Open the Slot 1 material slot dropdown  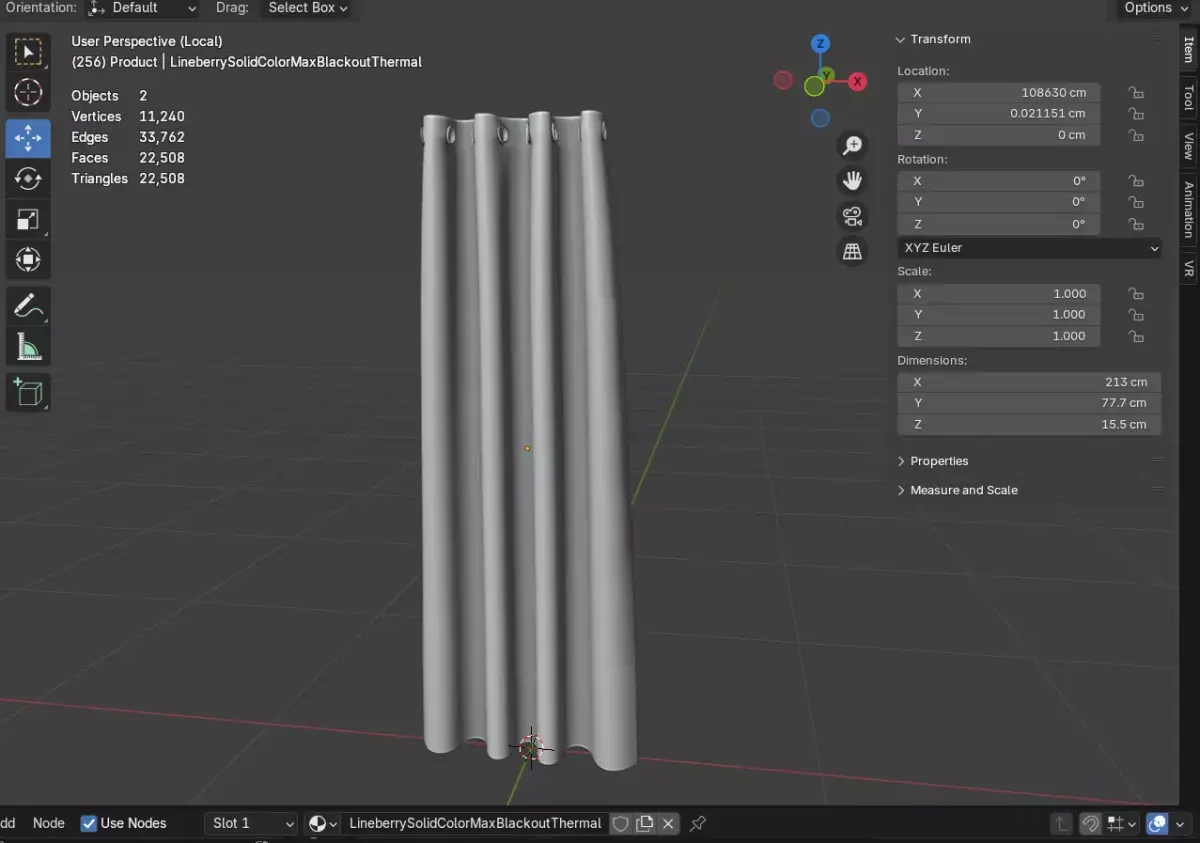(x=252, y=824)
